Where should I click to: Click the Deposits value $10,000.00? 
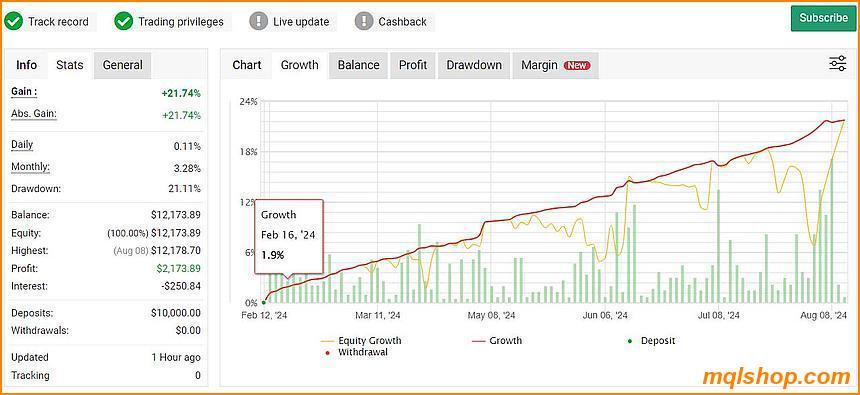(x=176, y=313)
